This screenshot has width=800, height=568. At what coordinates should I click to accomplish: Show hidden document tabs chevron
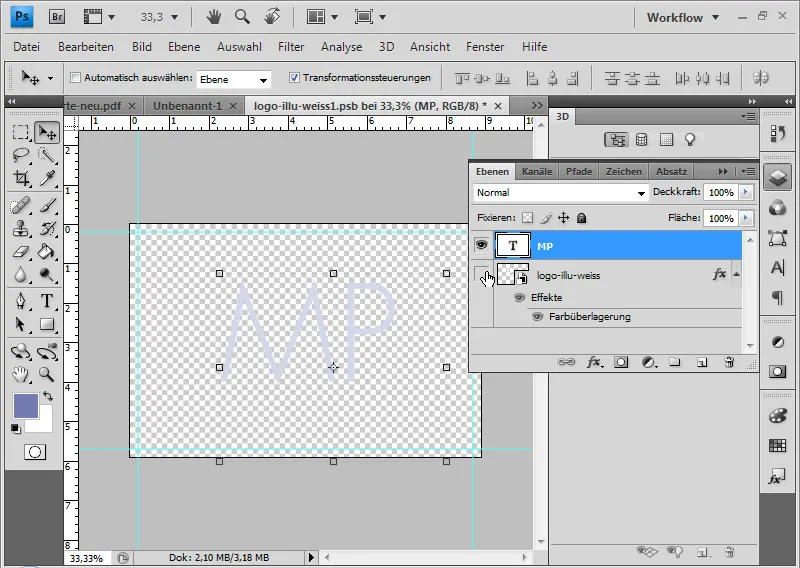pyautogui.click(x=537, y=105)
